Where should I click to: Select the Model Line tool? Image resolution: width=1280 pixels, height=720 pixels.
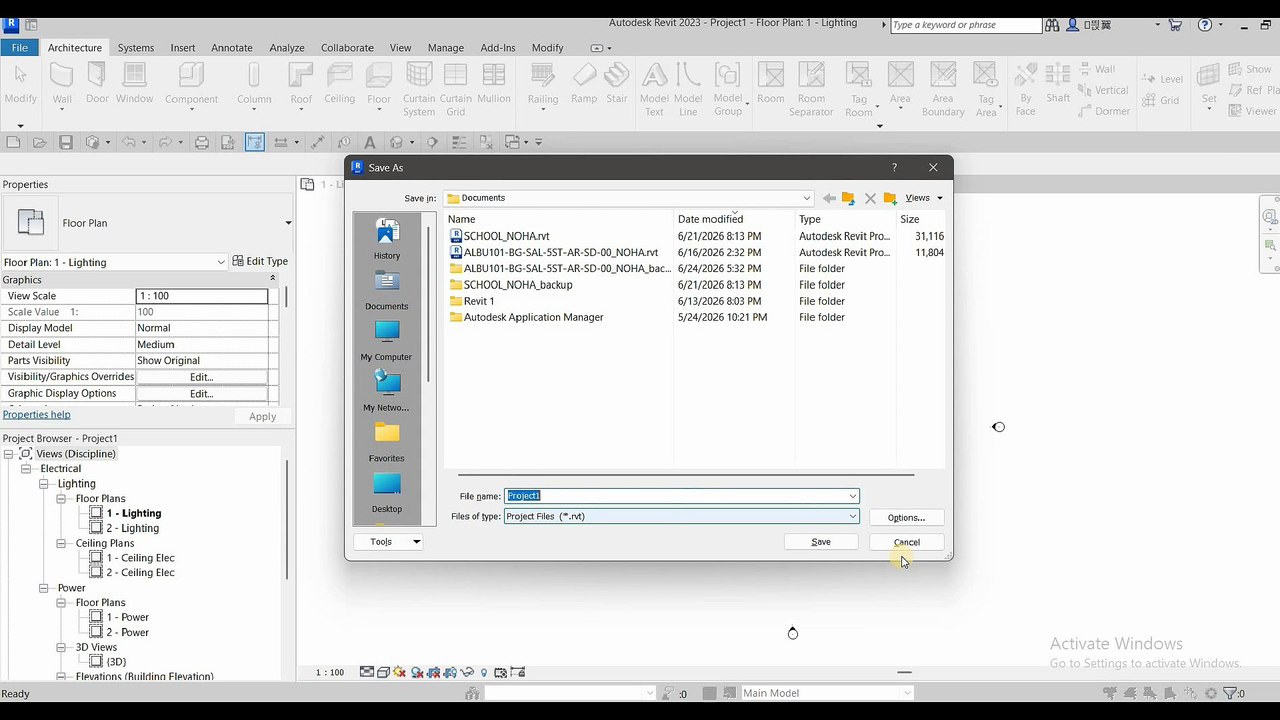coord(688,88)
